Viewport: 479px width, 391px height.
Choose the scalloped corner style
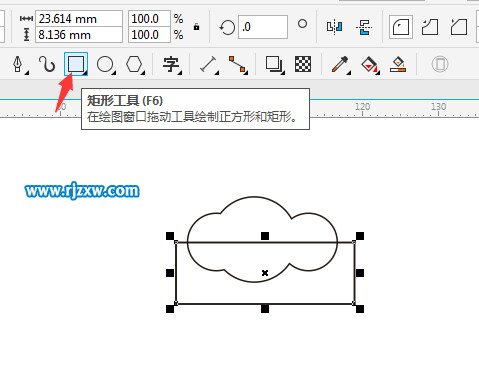[430, 27]
